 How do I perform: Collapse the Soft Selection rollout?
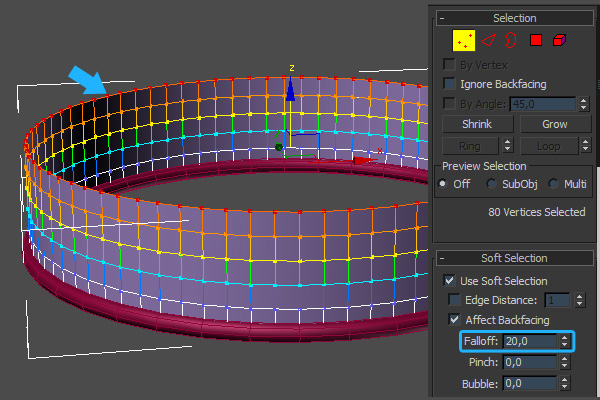(441, 259)
